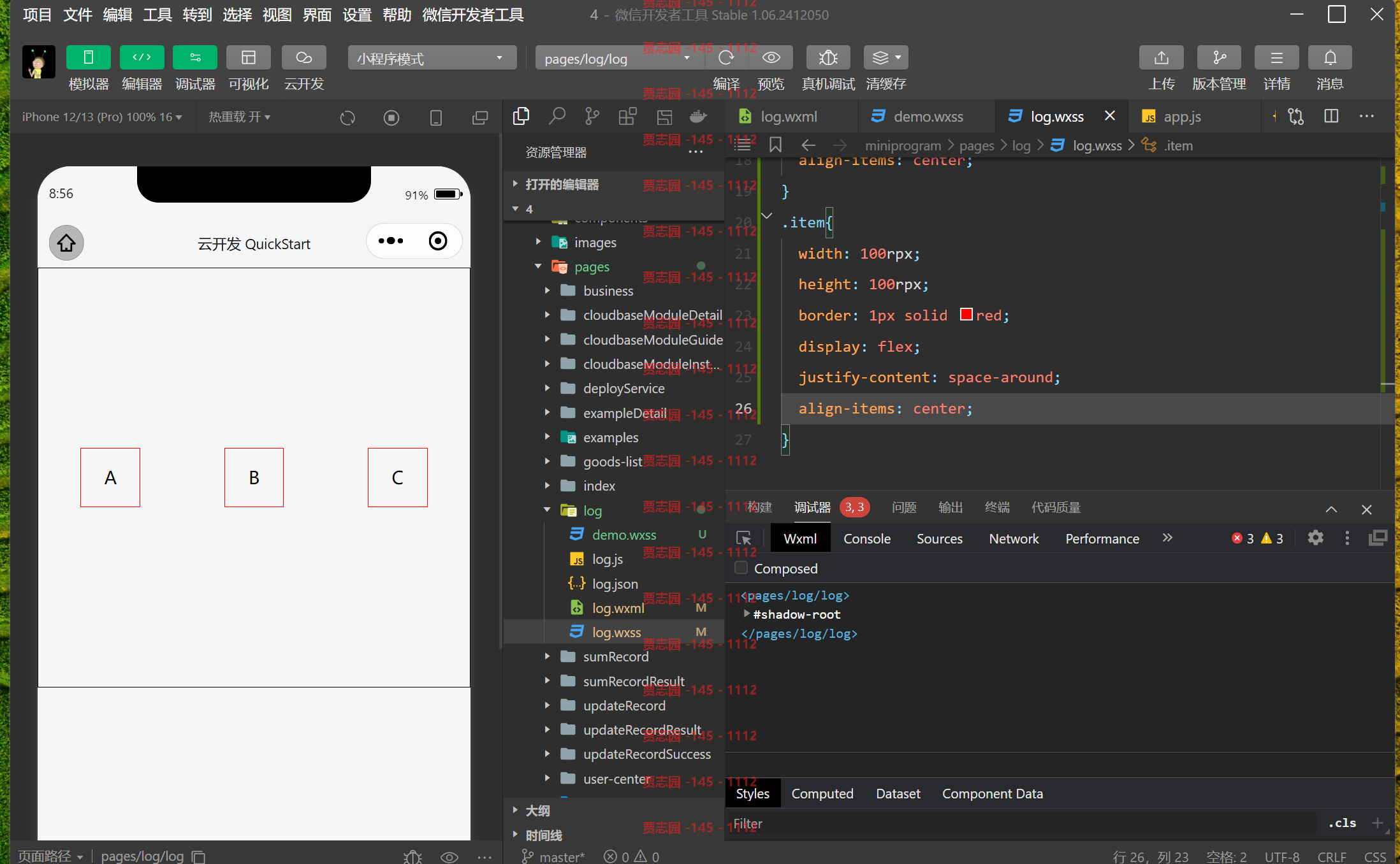The width and height of the screenshot is (1400, 864).
Task: Open the iPhone 12/13 device selector
Action: tap(102, 117)
